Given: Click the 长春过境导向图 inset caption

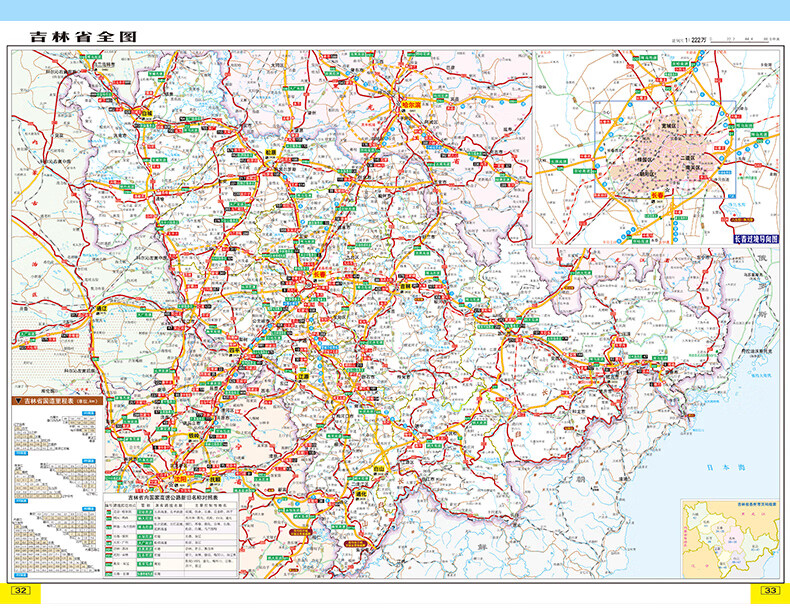Looking at the screenshot, I should click(756, 240).
